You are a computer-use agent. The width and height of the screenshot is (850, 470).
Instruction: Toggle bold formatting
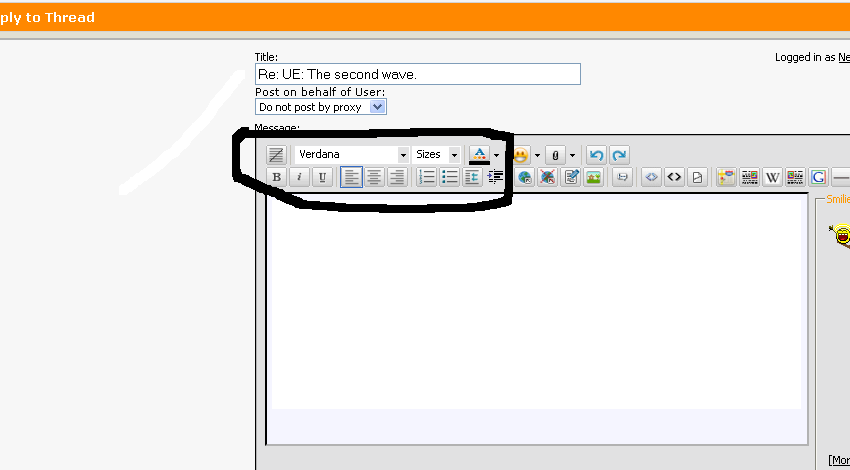[276, 178]
